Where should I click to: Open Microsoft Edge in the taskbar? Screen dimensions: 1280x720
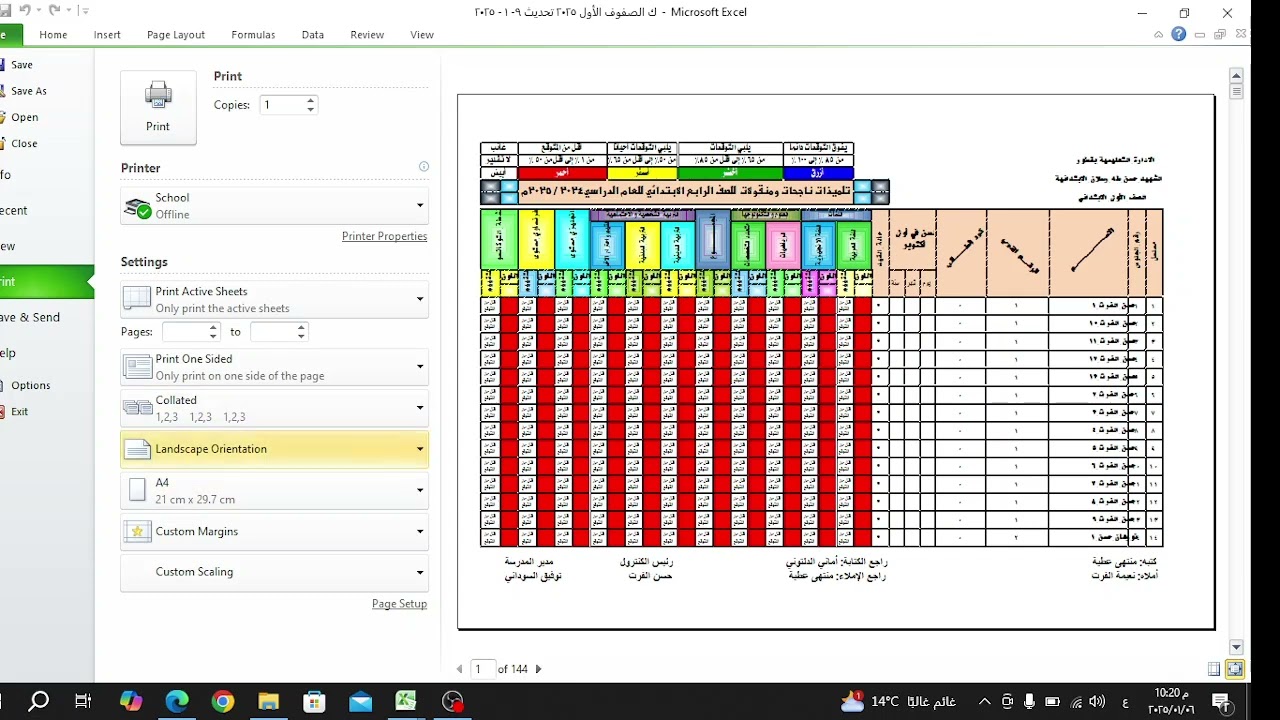(177, 701)
